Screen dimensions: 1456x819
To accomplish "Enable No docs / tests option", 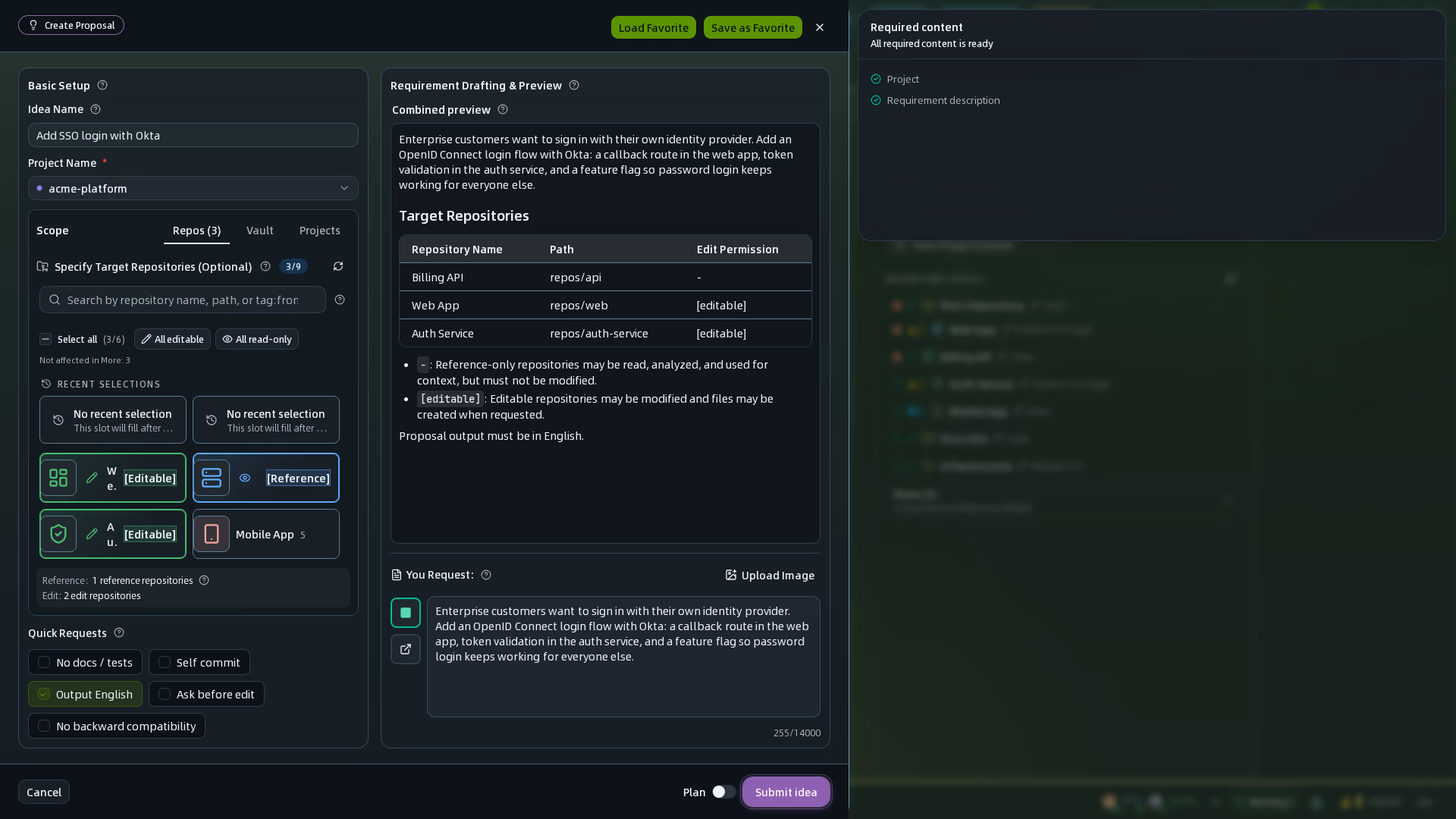I will click(x=85, y=662).
